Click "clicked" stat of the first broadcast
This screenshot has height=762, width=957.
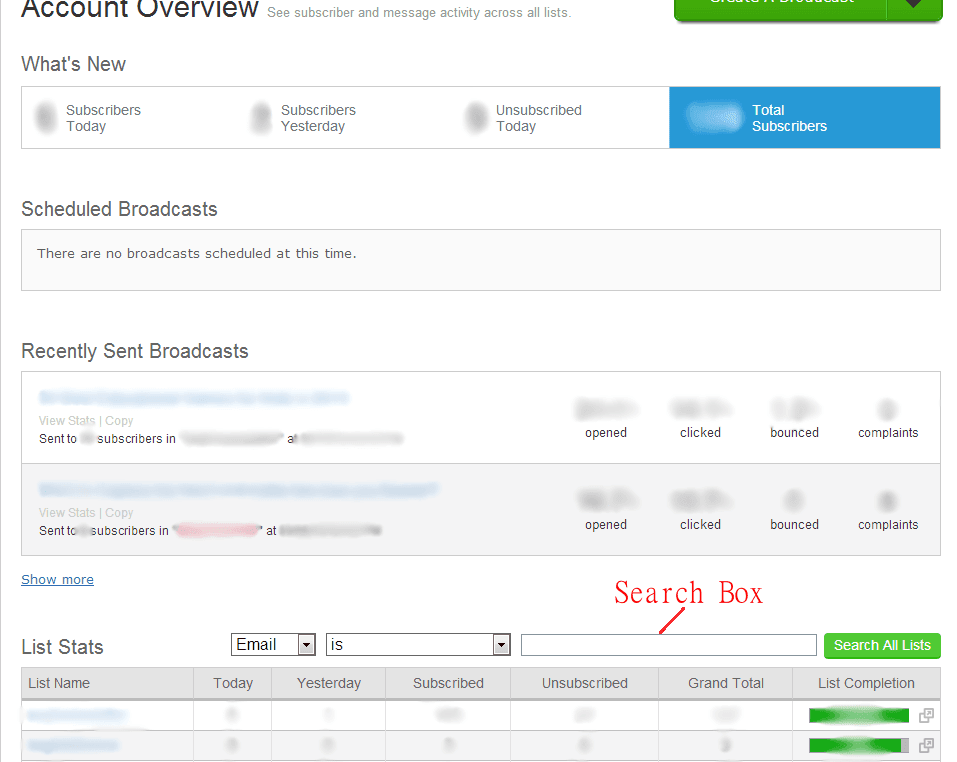click(701, 419)
